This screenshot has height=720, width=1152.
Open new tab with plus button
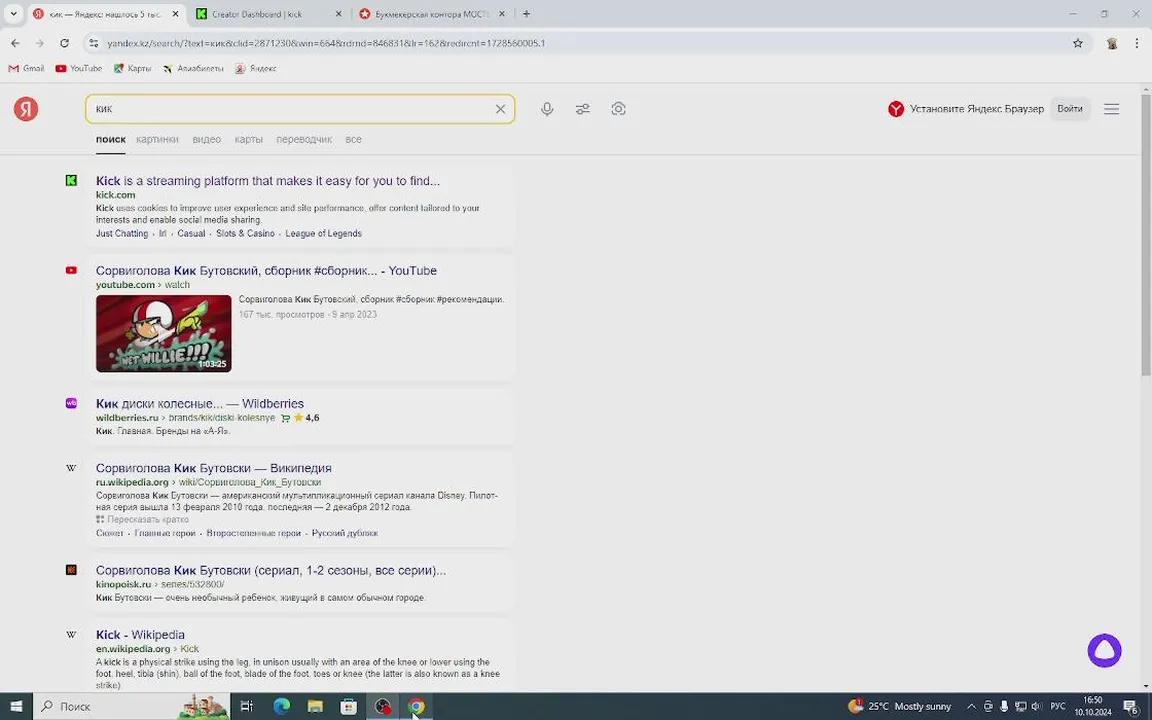(x=526, y=13)
